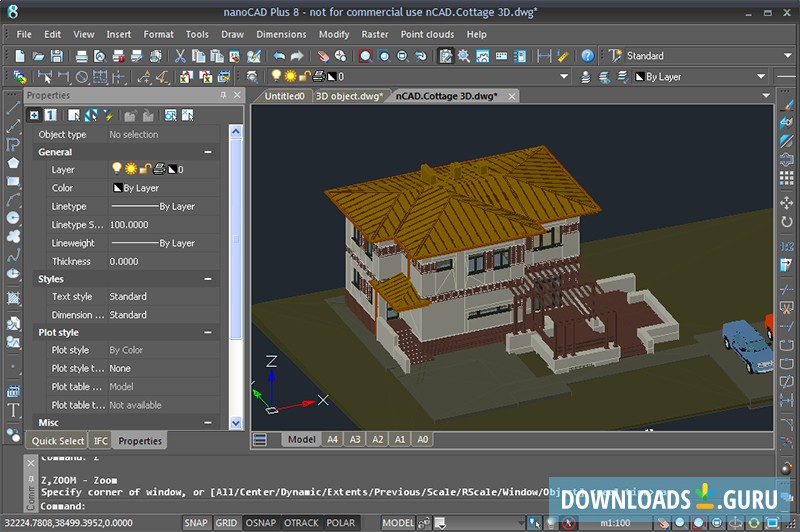
Task: Click the Undo arrow icon
Action: 279,56
